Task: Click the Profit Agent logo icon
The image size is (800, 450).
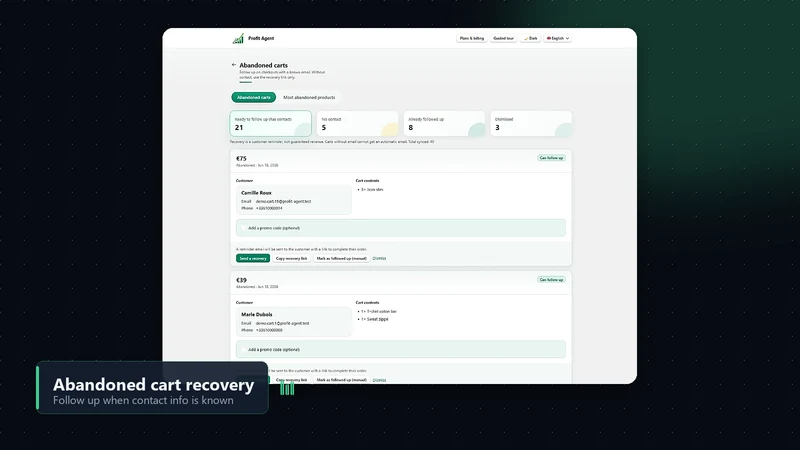Action: [238, 39]
